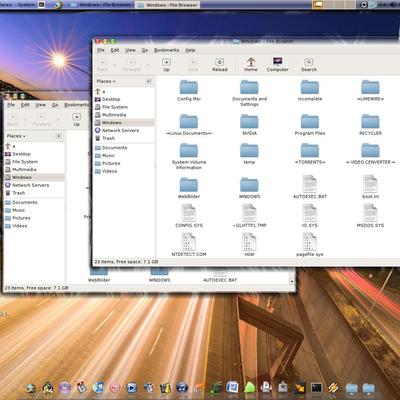Launch the blue play-button media player in dock
This screenshot has width=400, height=400.
coord(132,388)
